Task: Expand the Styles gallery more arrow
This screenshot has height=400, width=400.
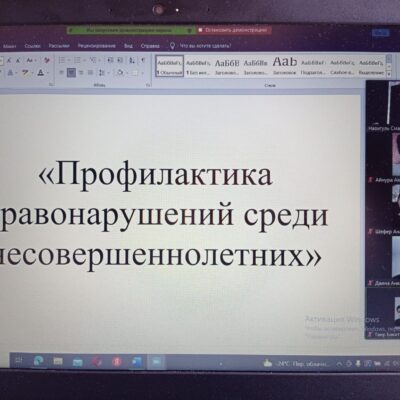Action: [388, 74]
